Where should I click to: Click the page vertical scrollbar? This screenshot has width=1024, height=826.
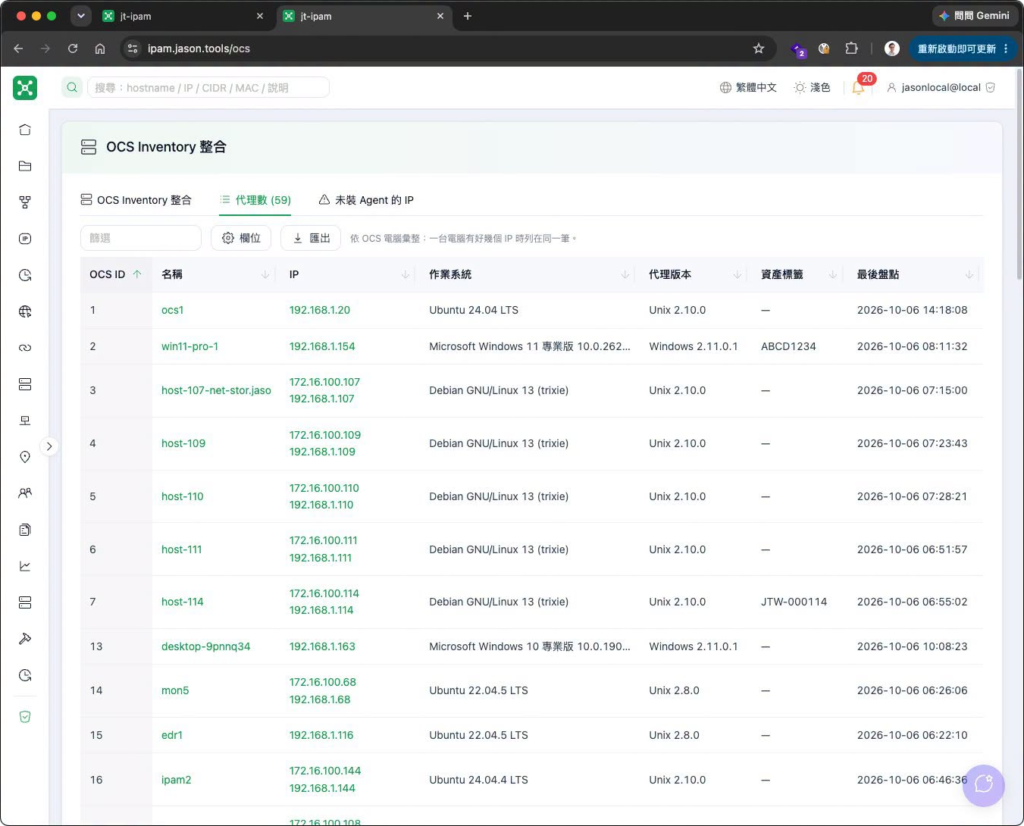point(1019,173)
